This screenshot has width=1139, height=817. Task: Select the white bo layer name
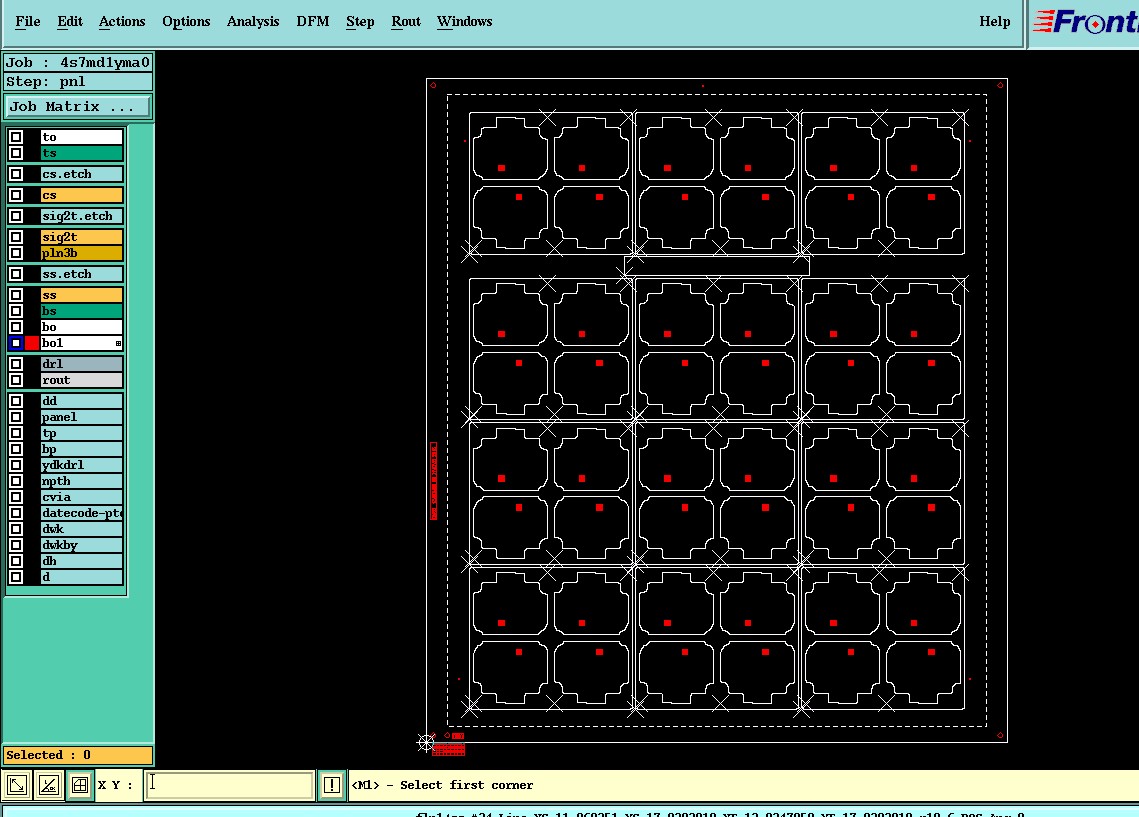(x=81, y=327)
